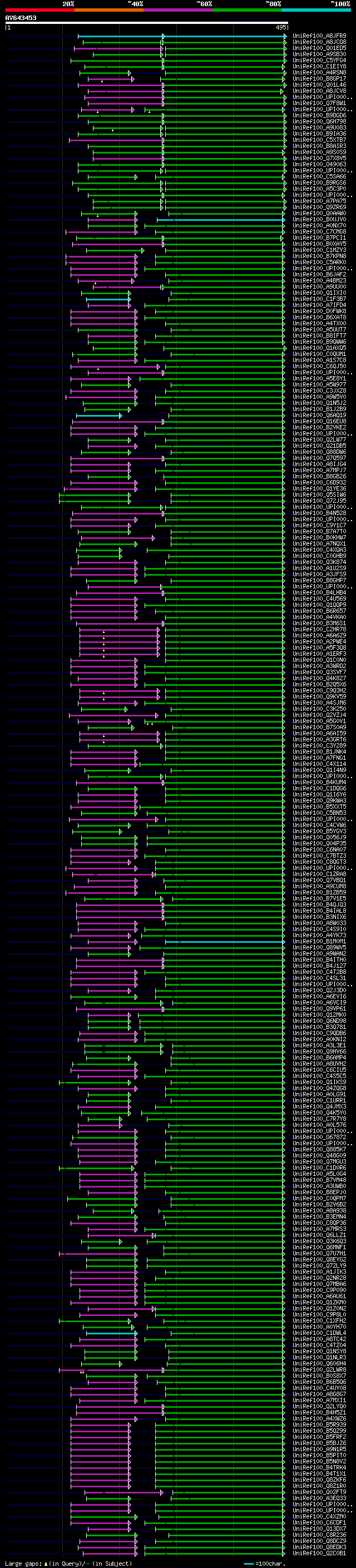Open the UniRef100_A8IJG4 entry

[319, 464]
